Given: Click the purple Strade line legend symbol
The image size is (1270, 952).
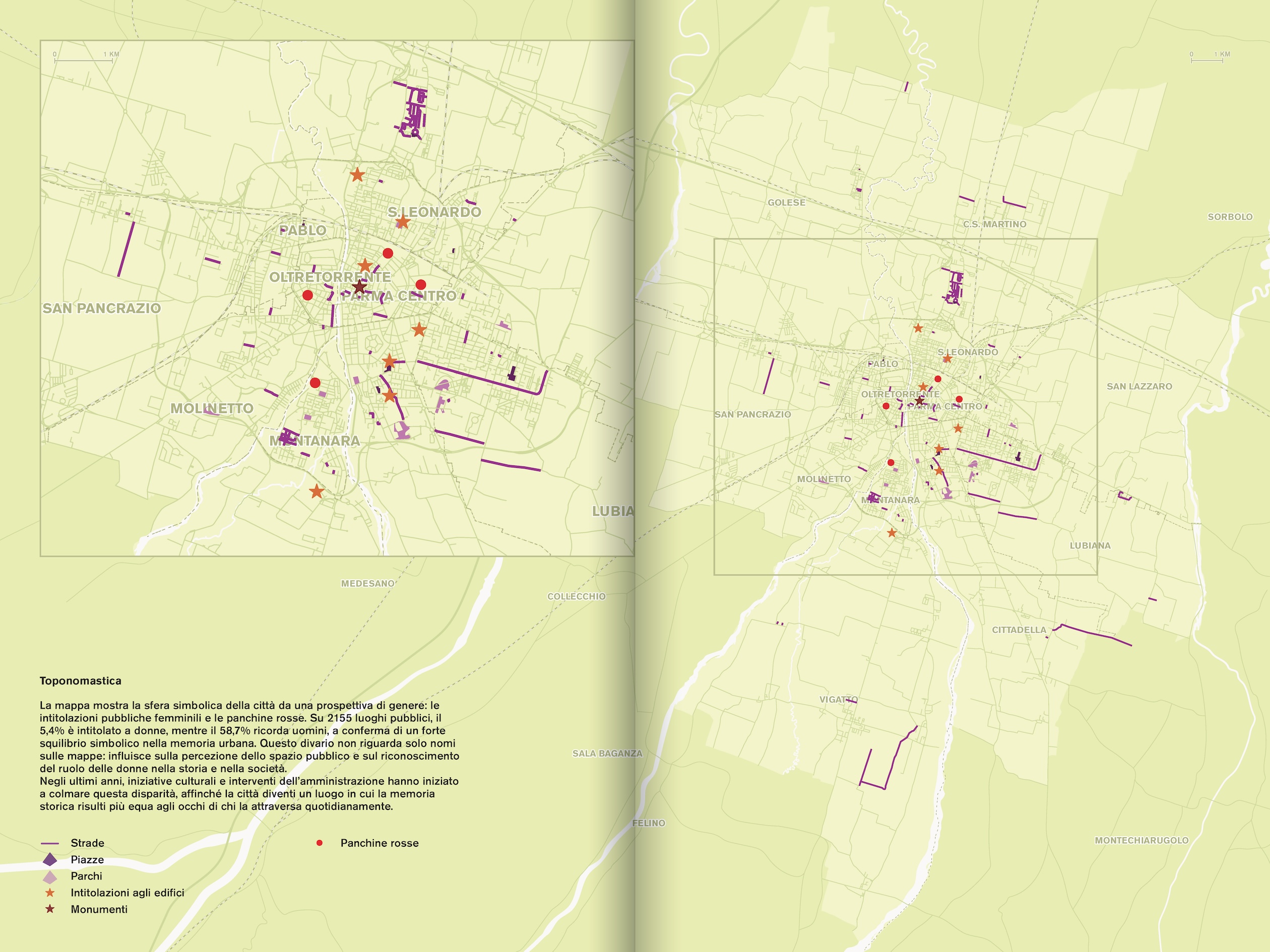Looking at the screenshot, I should click(x=50, y=843).
